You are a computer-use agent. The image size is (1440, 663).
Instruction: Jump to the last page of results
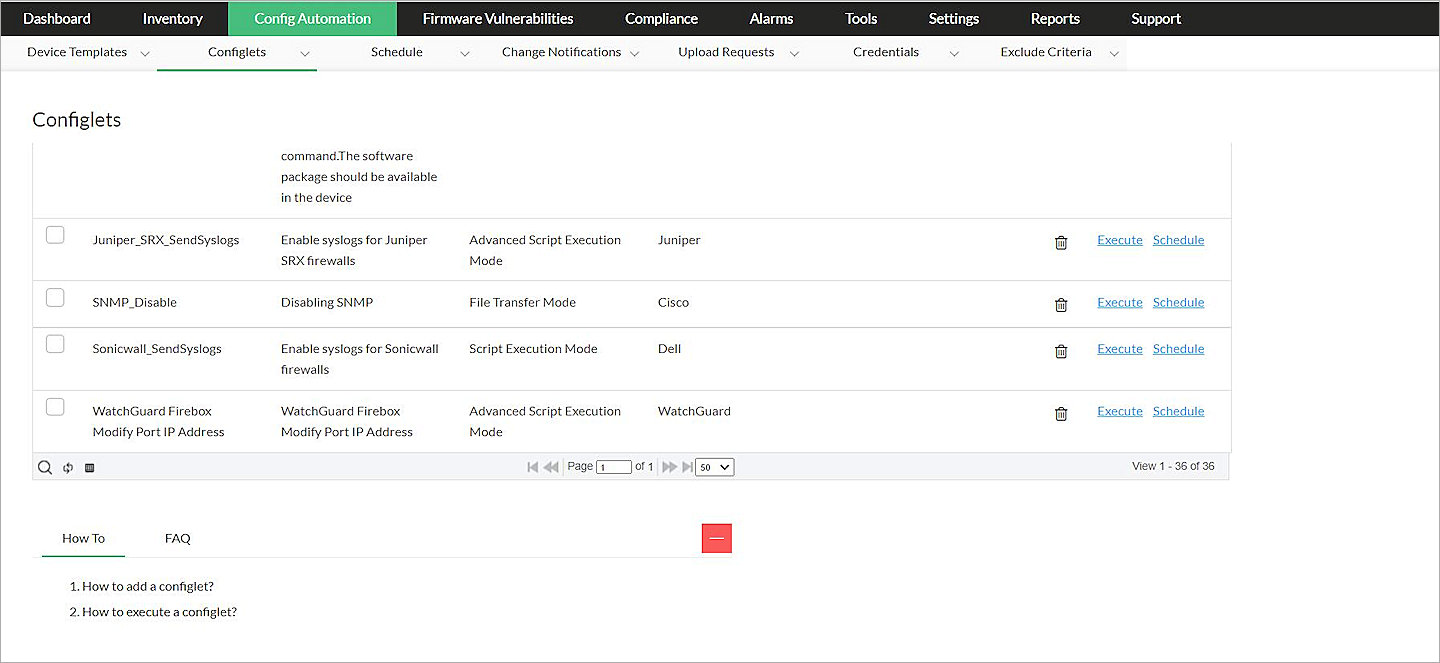(x=686, y=466)
